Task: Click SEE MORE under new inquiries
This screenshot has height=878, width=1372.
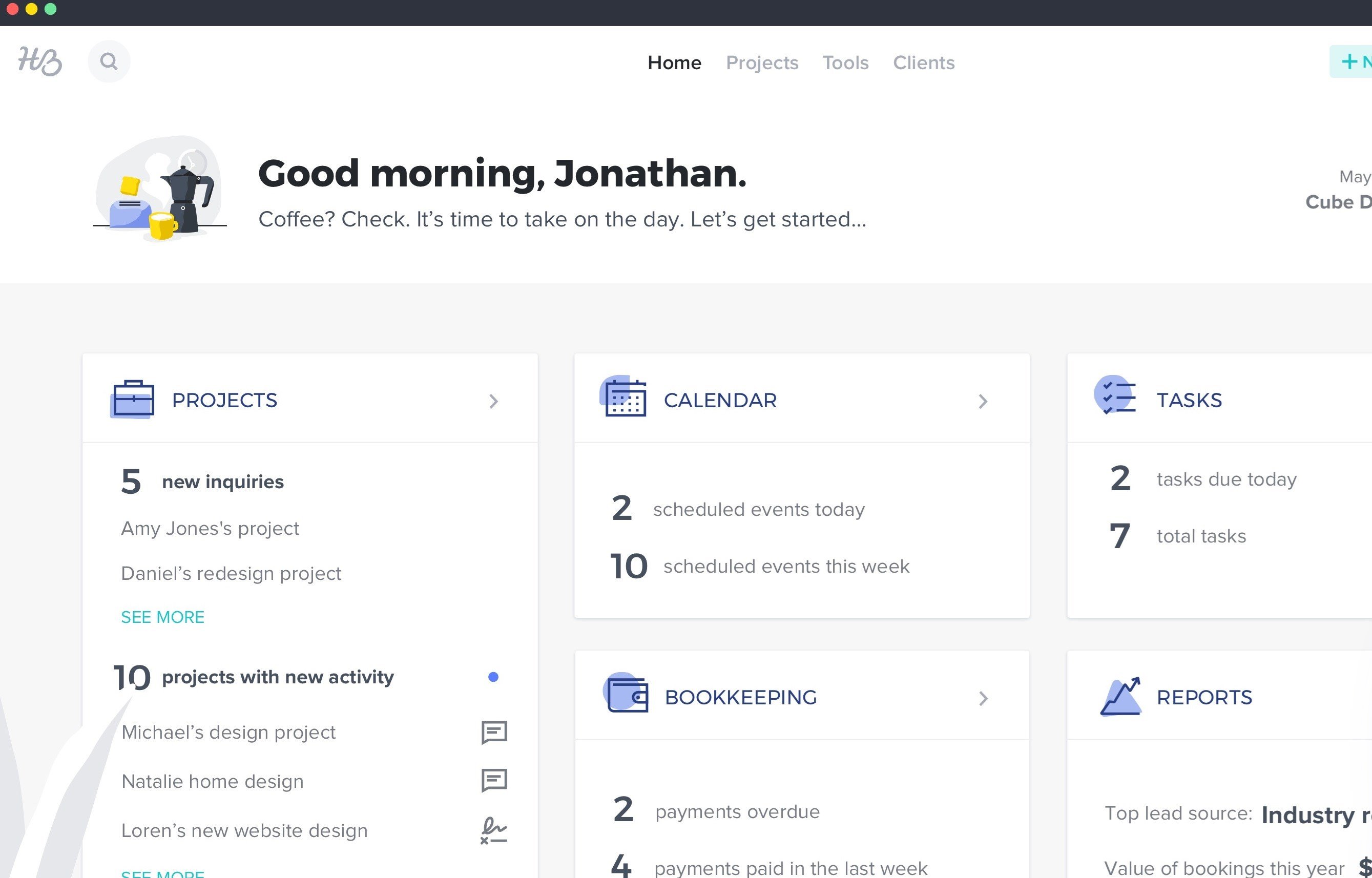Action: click(x=163, y=617)
